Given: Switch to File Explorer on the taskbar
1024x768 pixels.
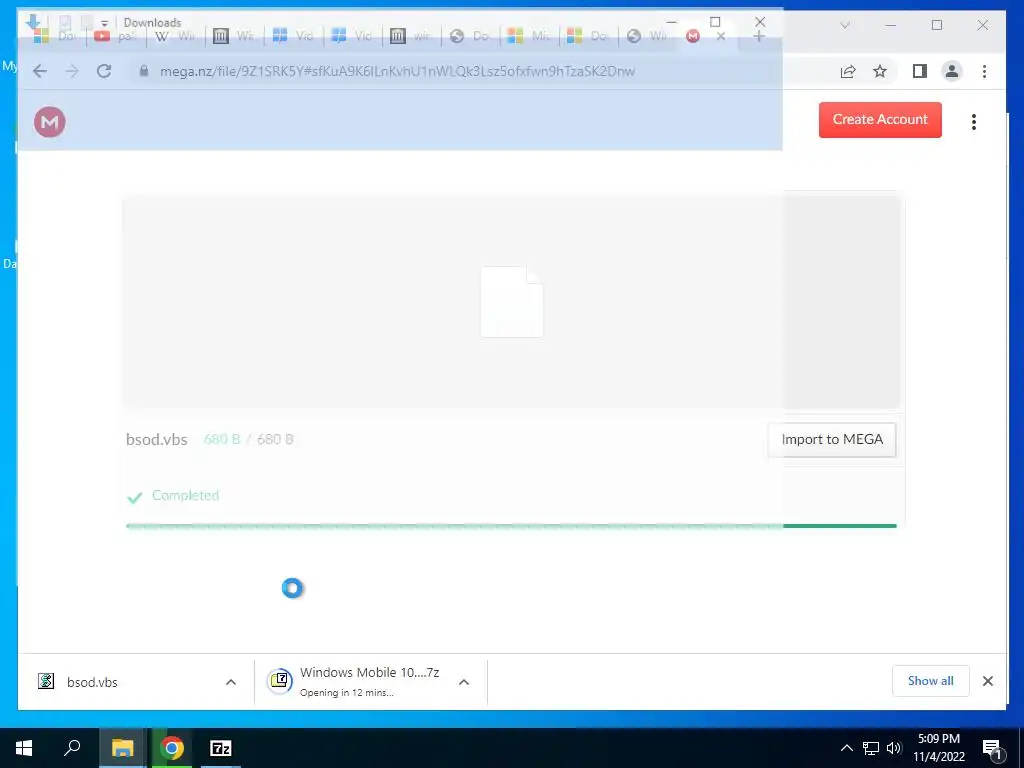Looking at the screenshot, I should pos(122,748).
